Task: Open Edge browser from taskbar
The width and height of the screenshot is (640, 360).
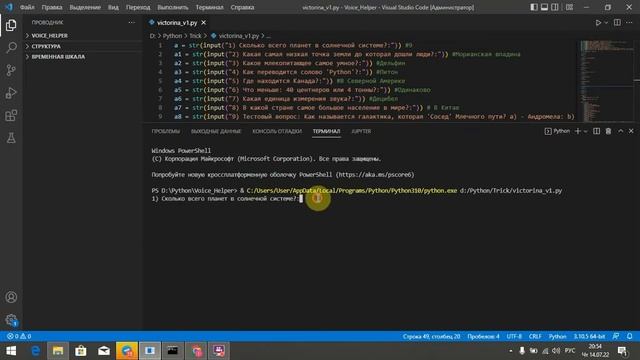Action: [36, 351]
